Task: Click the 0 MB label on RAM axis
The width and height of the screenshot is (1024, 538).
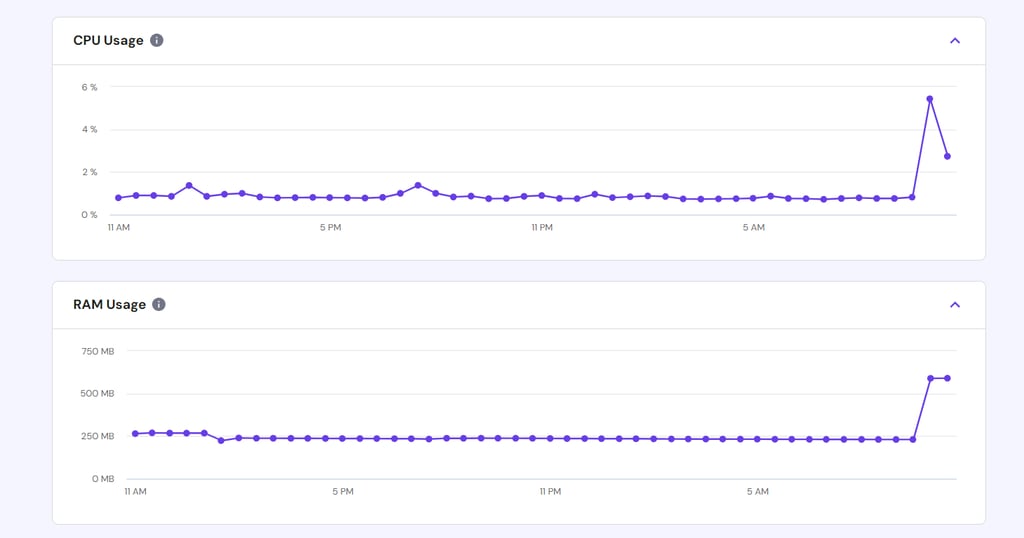Action: [x=103, y=479]
